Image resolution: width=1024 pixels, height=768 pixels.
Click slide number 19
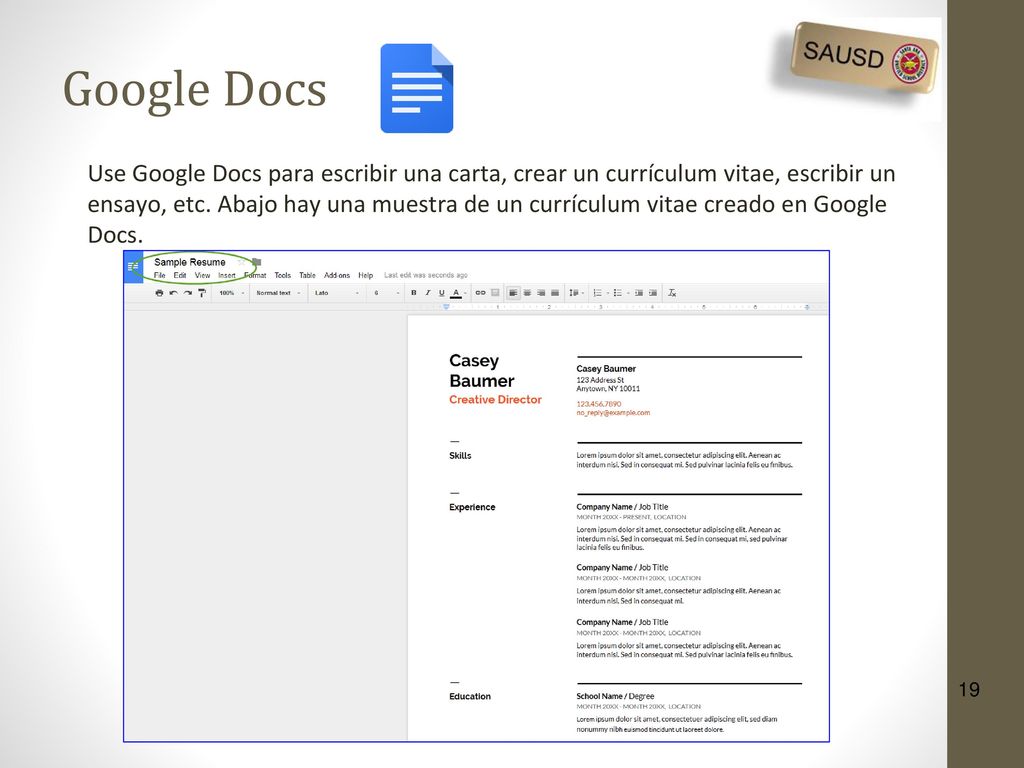(x=969, y=690)
